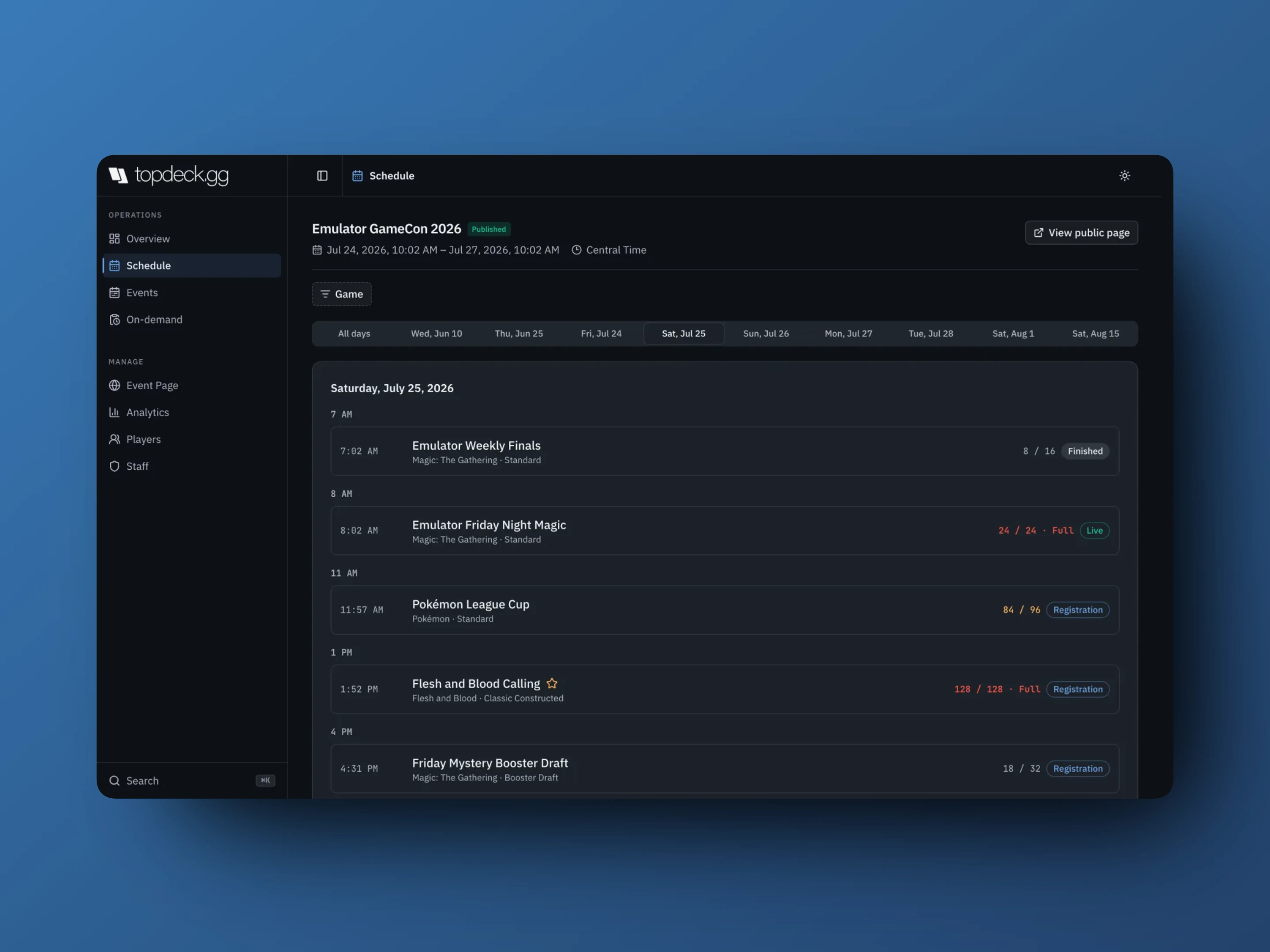Click the topdeck.gg logo
The height and width of the screenshot is (952, 1270).
point(169,175)
